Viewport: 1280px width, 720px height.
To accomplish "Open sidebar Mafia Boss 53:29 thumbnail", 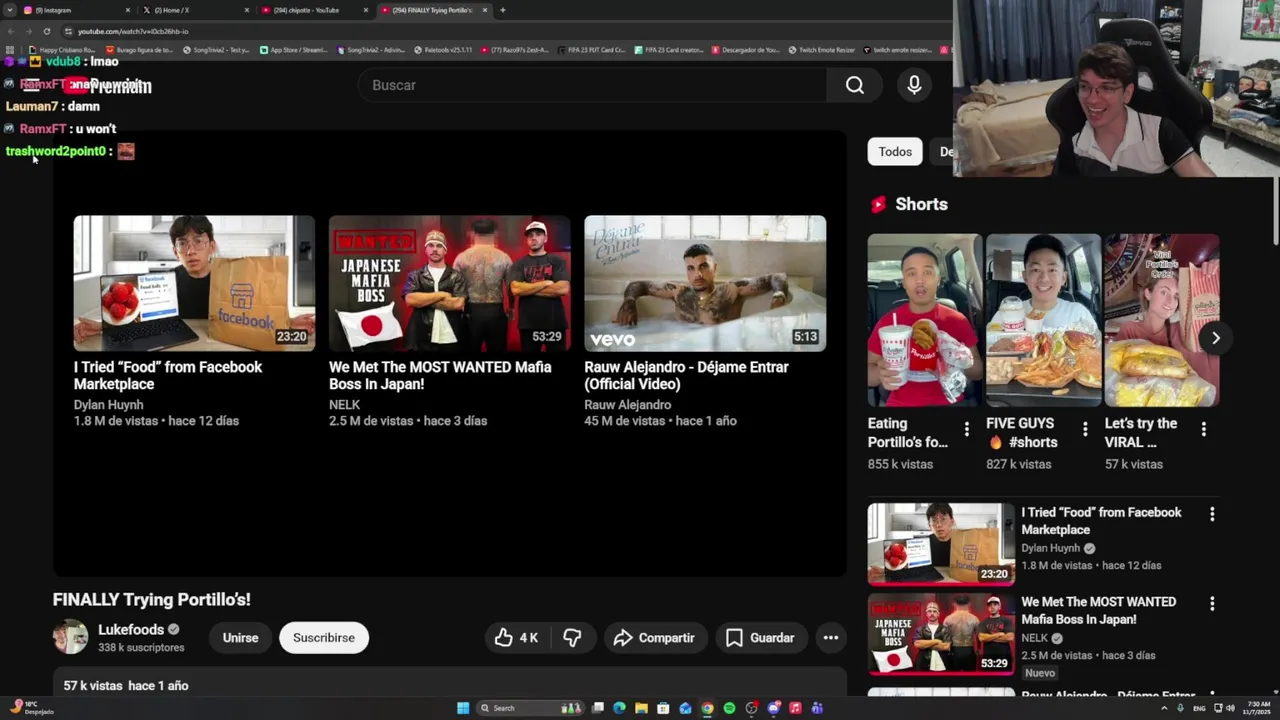I will pos(941,633).
